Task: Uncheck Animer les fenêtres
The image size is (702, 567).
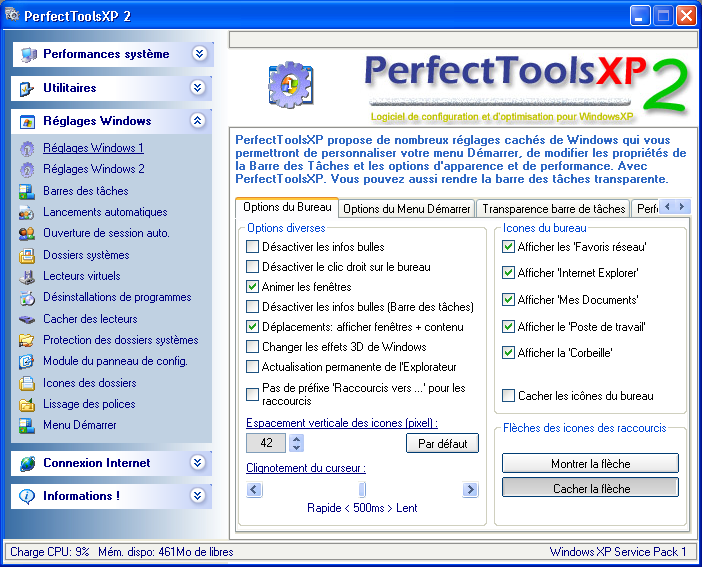Action: click(253, 287)
